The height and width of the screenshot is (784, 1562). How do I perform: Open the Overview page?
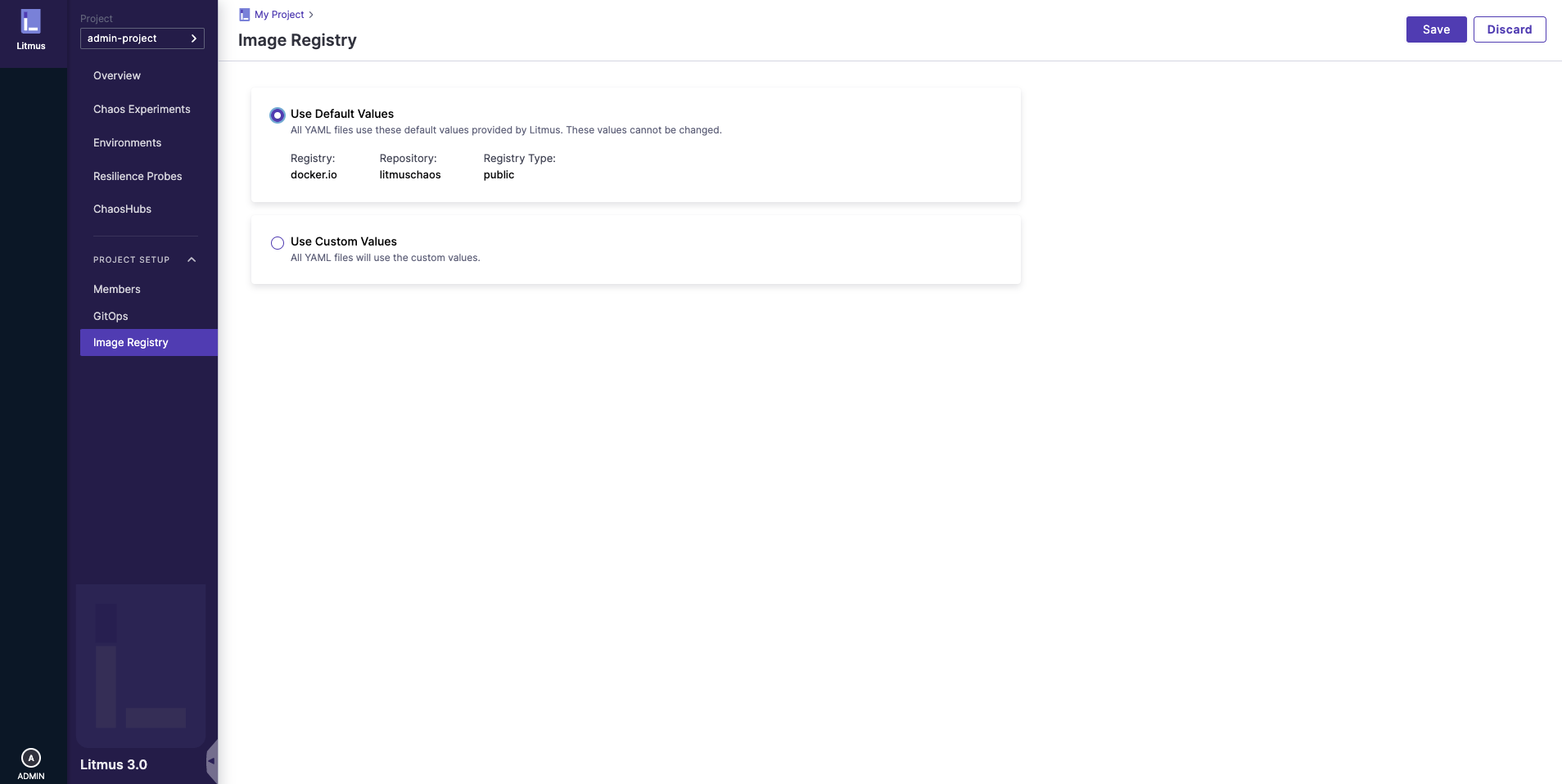point(117,76)
